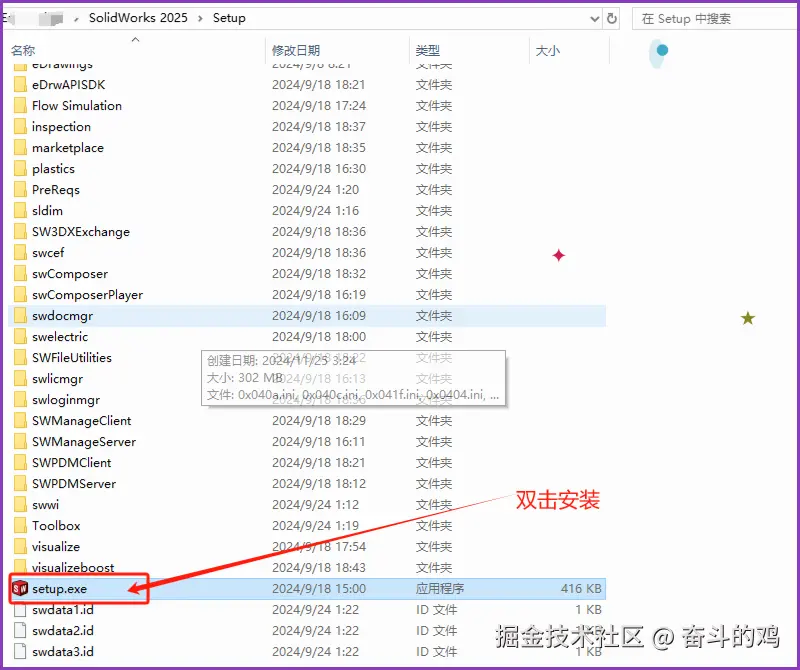Select the folder name Flow Simulation
This screenshot has height=670, width=800.
(x=77, y=106)
